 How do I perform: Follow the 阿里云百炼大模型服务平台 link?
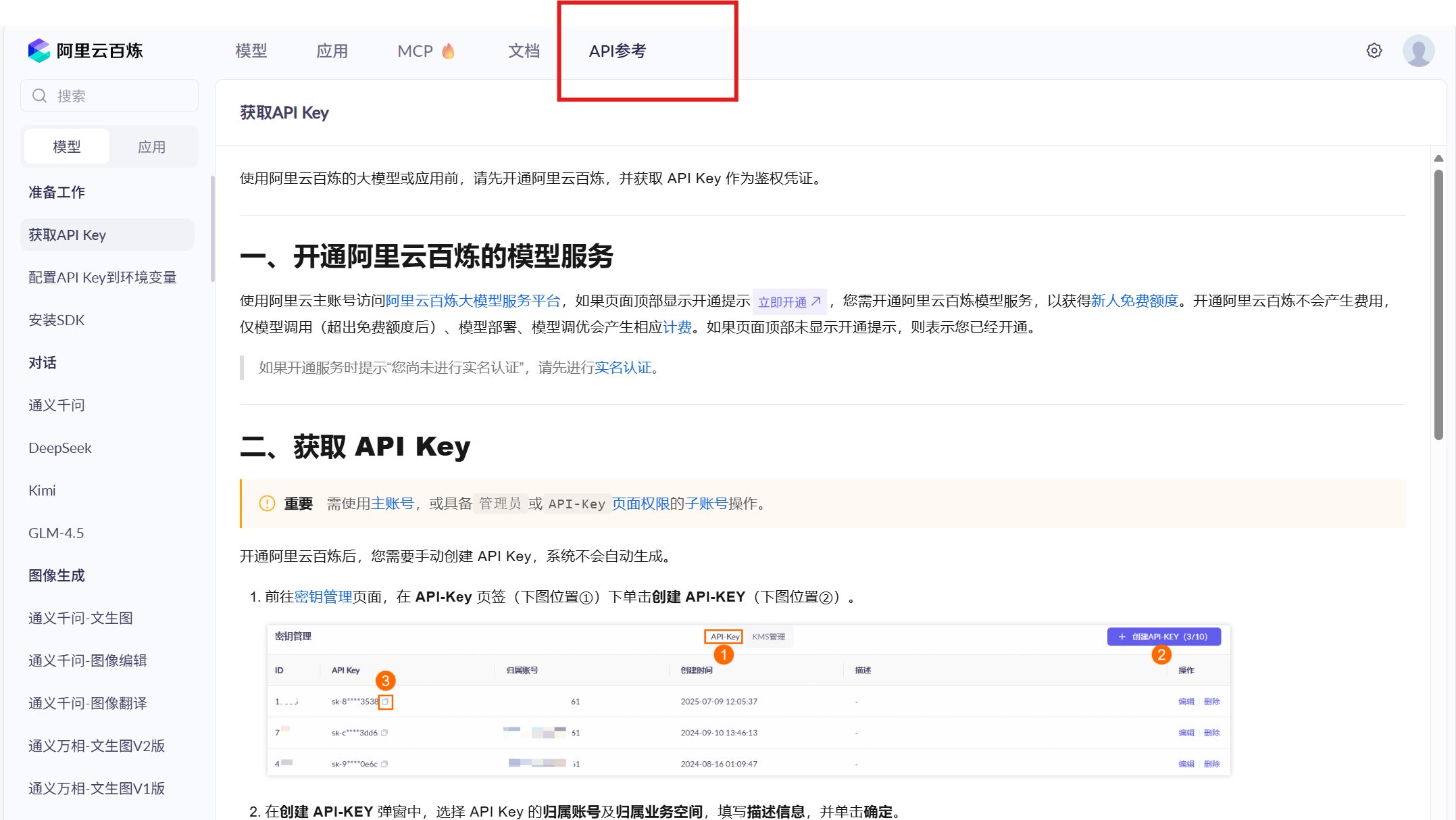point(473,301)
